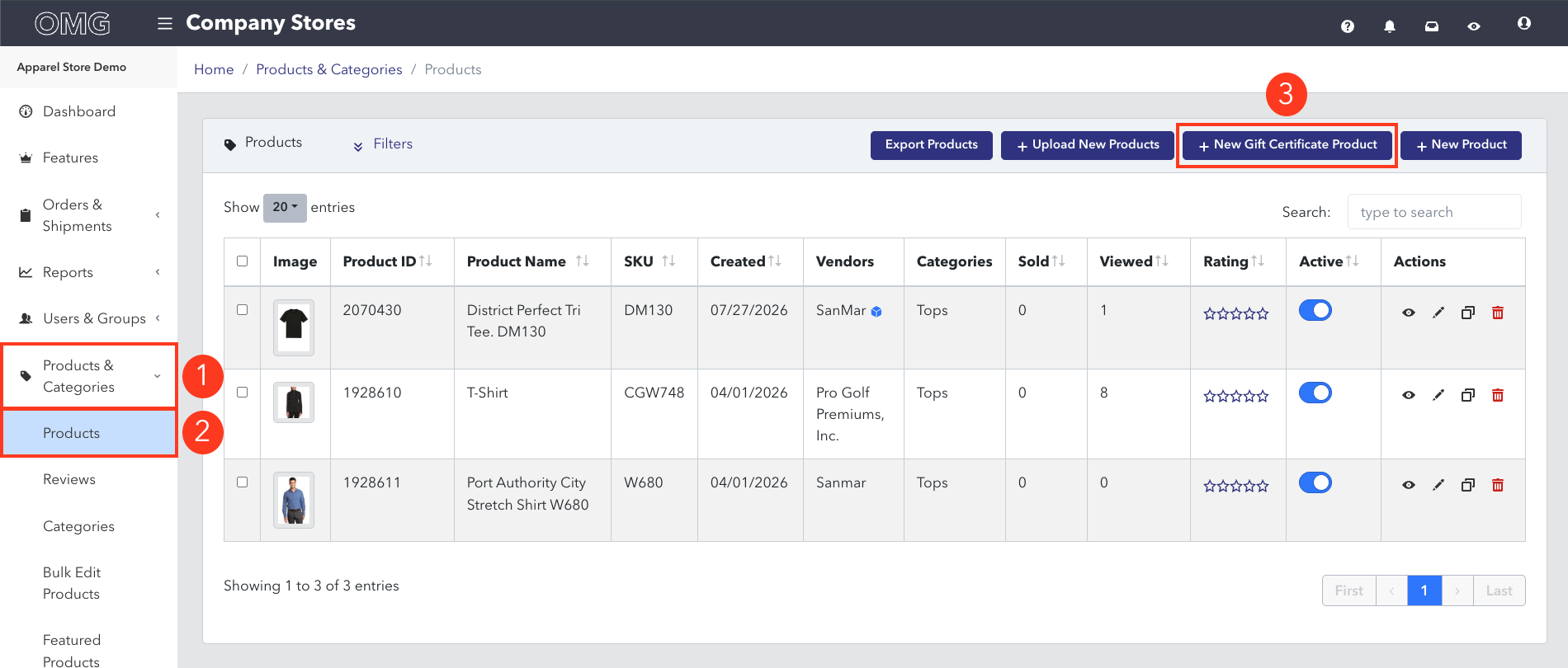Toggle the hamburger menu icon
Image resolution: width=1568 pixels, height=668 pixels.
165,23
